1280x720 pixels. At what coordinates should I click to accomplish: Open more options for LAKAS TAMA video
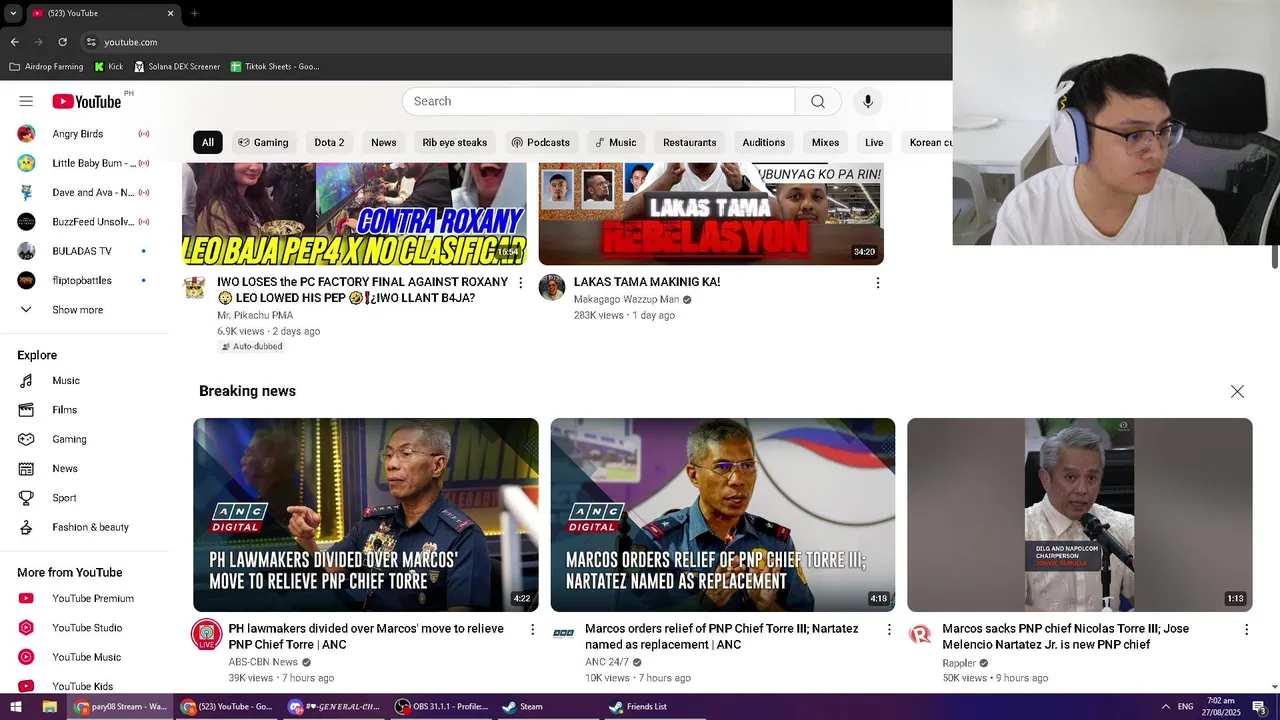878,283
